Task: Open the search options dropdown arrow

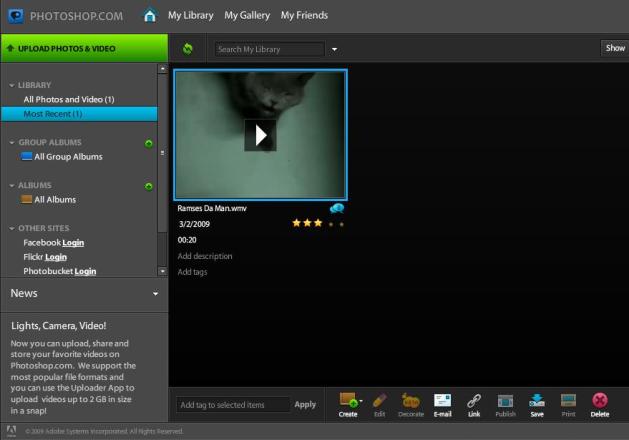Action: click(335, 49)
